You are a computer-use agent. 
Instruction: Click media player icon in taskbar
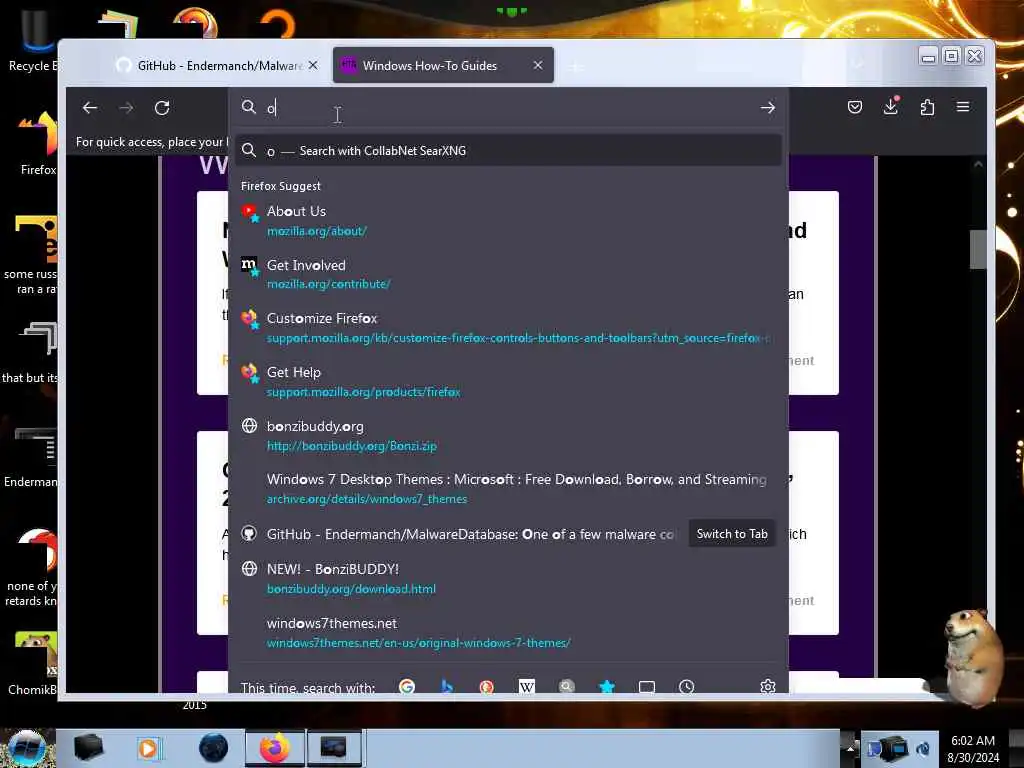tap(148, 748)
